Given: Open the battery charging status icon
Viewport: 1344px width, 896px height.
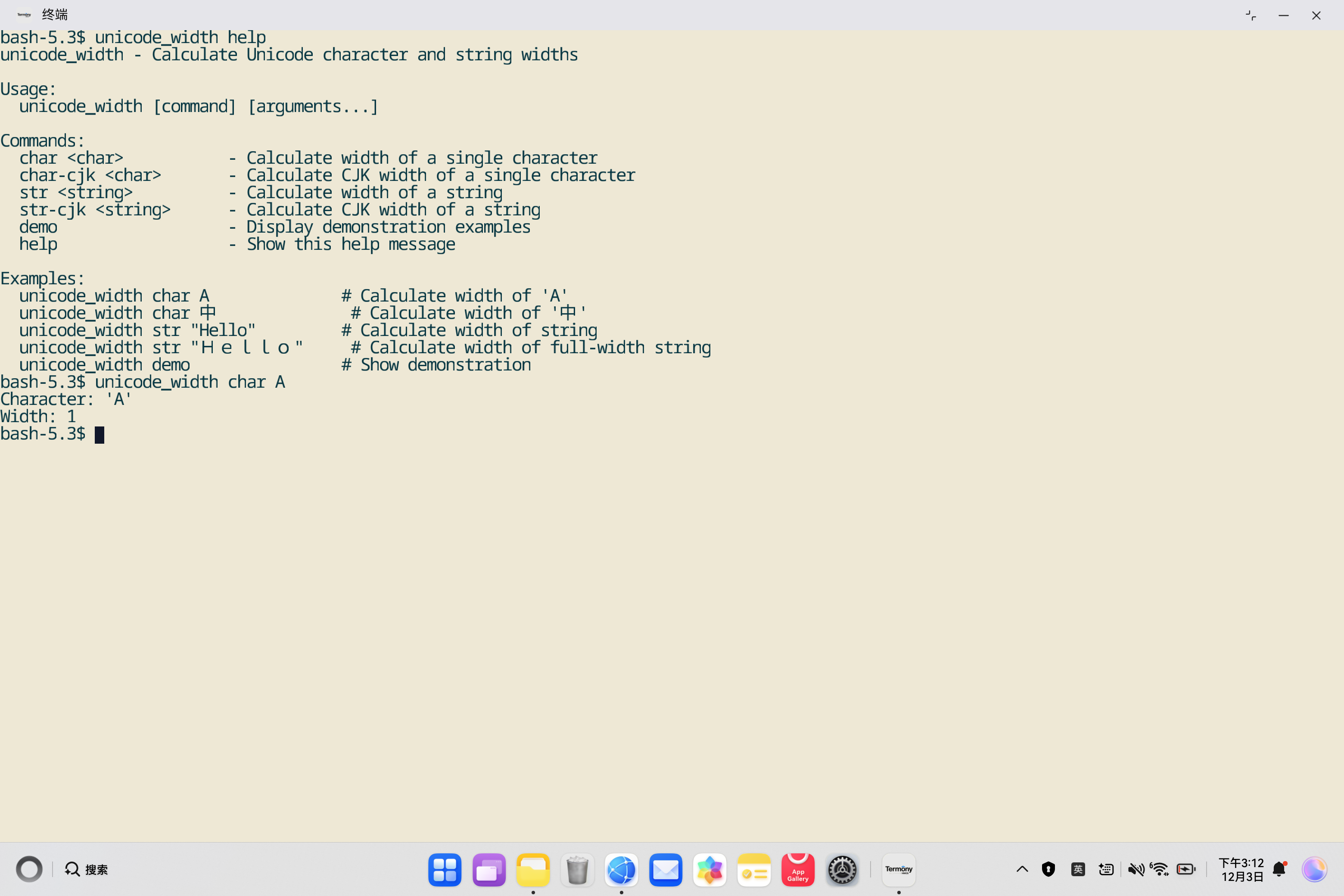Looking at the screenshot, I should (1186, 870).
